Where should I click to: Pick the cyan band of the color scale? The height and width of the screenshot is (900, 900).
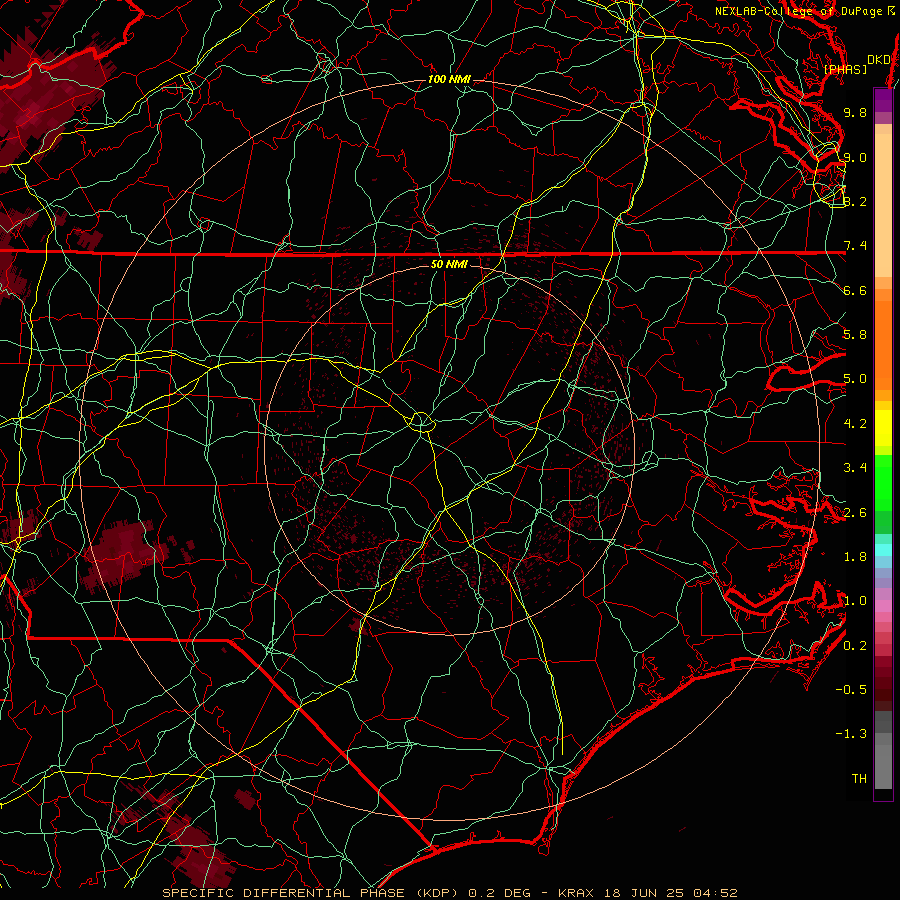pos(883,550)
